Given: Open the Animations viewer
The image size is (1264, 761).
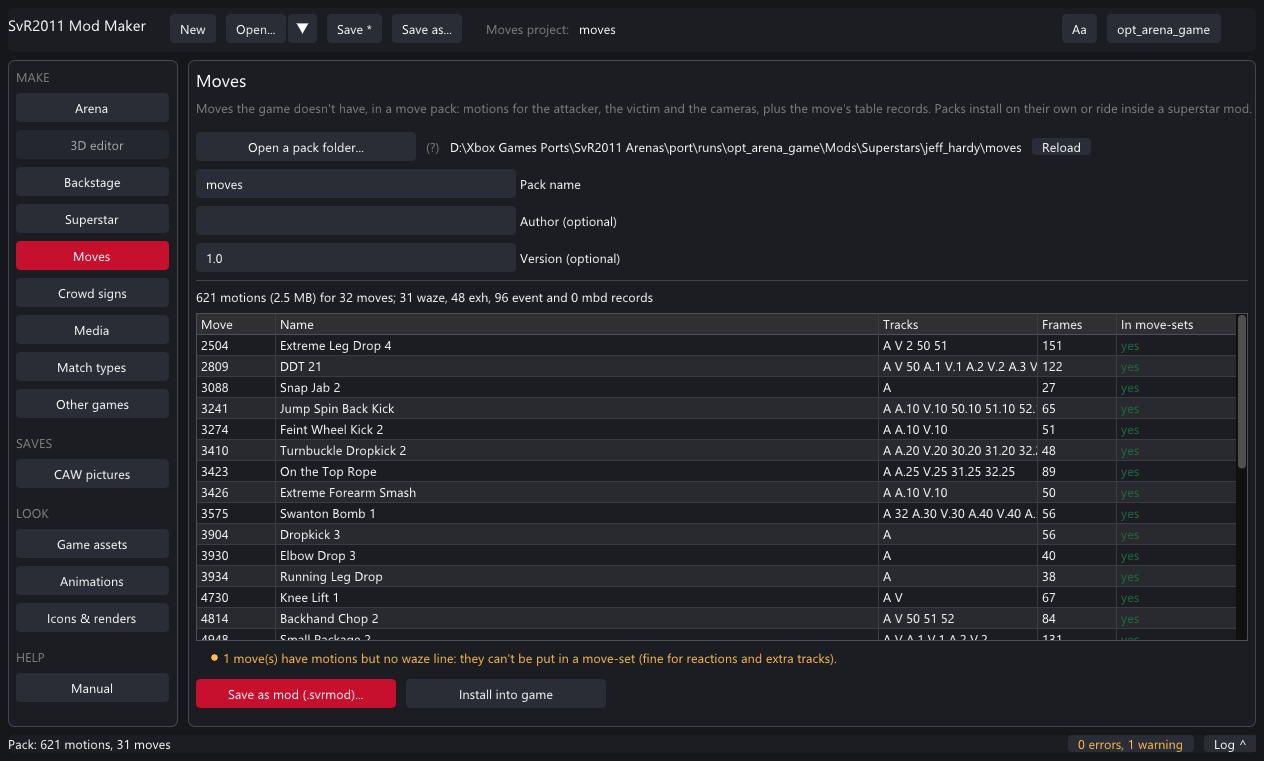Looking at the screenshot, I should 92,581.
